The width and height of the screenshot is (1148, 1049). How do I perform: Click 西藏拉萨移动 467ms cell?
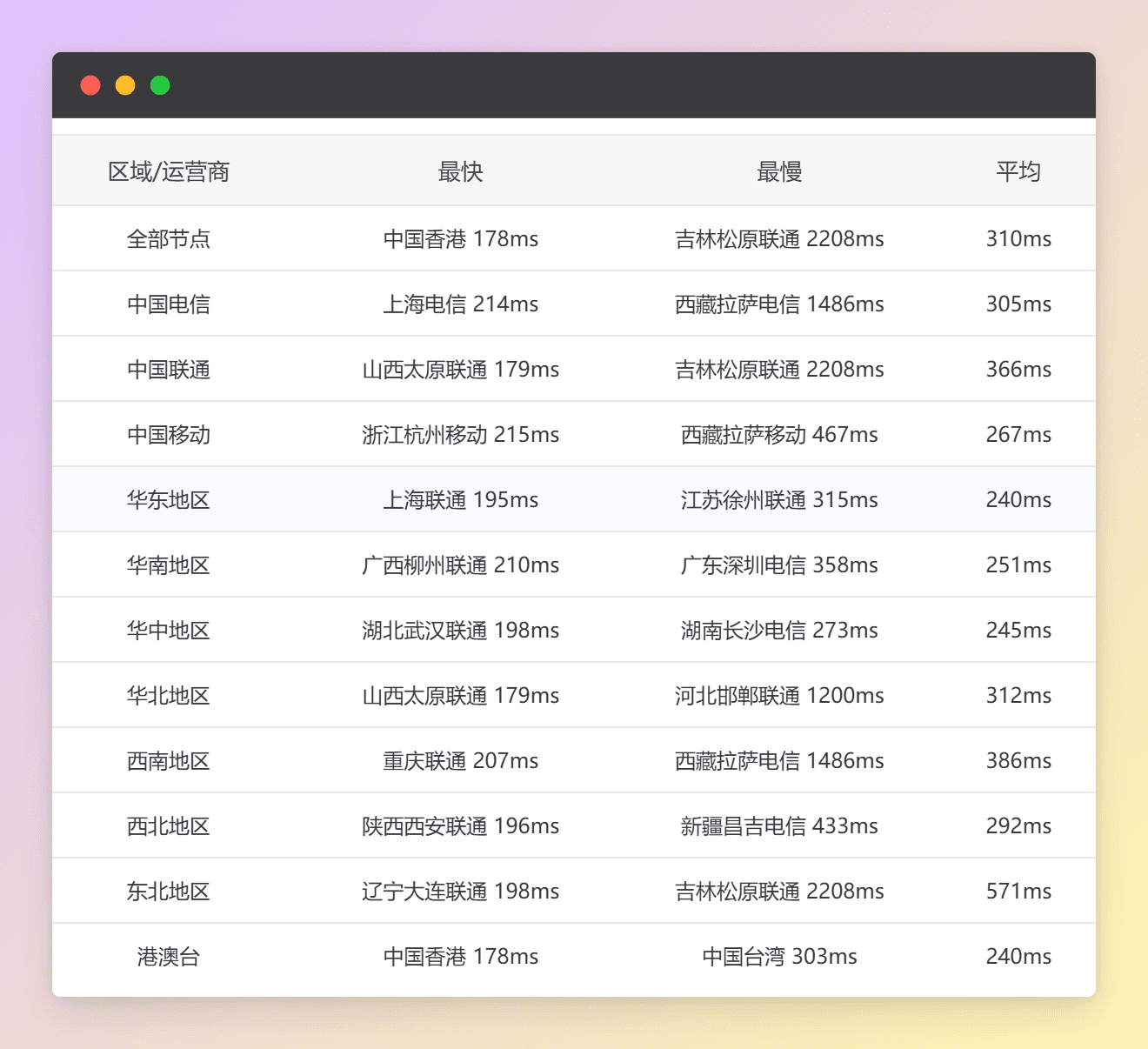[779, 434]
